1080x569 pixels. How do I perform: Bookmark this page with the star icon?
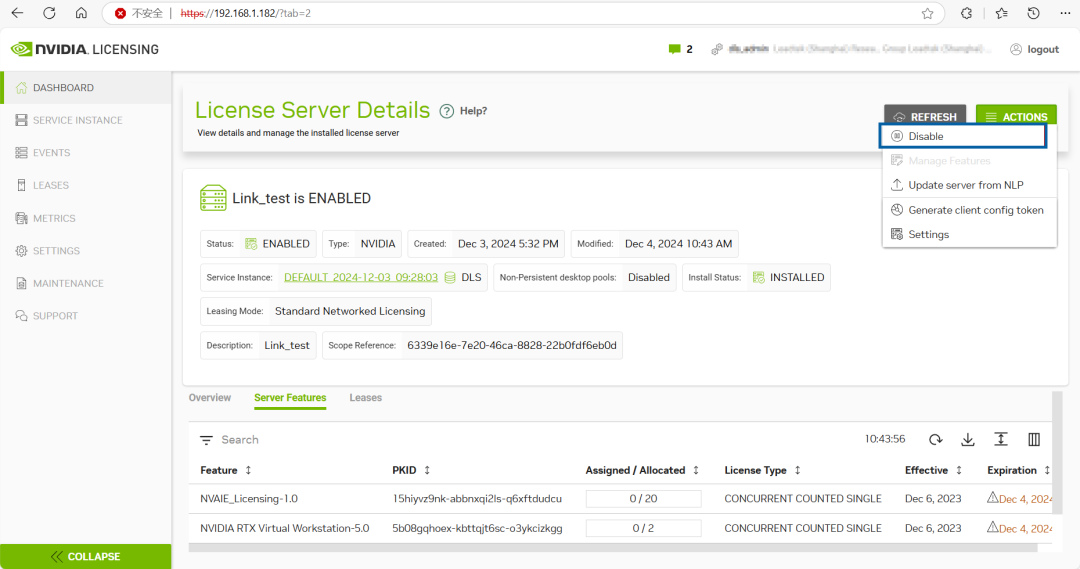pyautogui.click(x=927, y=13)
